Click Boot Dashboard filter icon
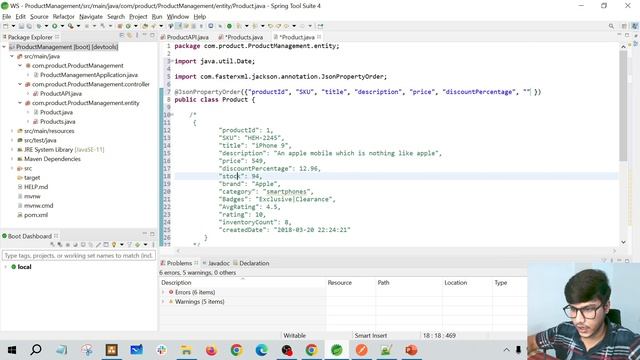The image size is (640, 360). click(x=129, y=244)
